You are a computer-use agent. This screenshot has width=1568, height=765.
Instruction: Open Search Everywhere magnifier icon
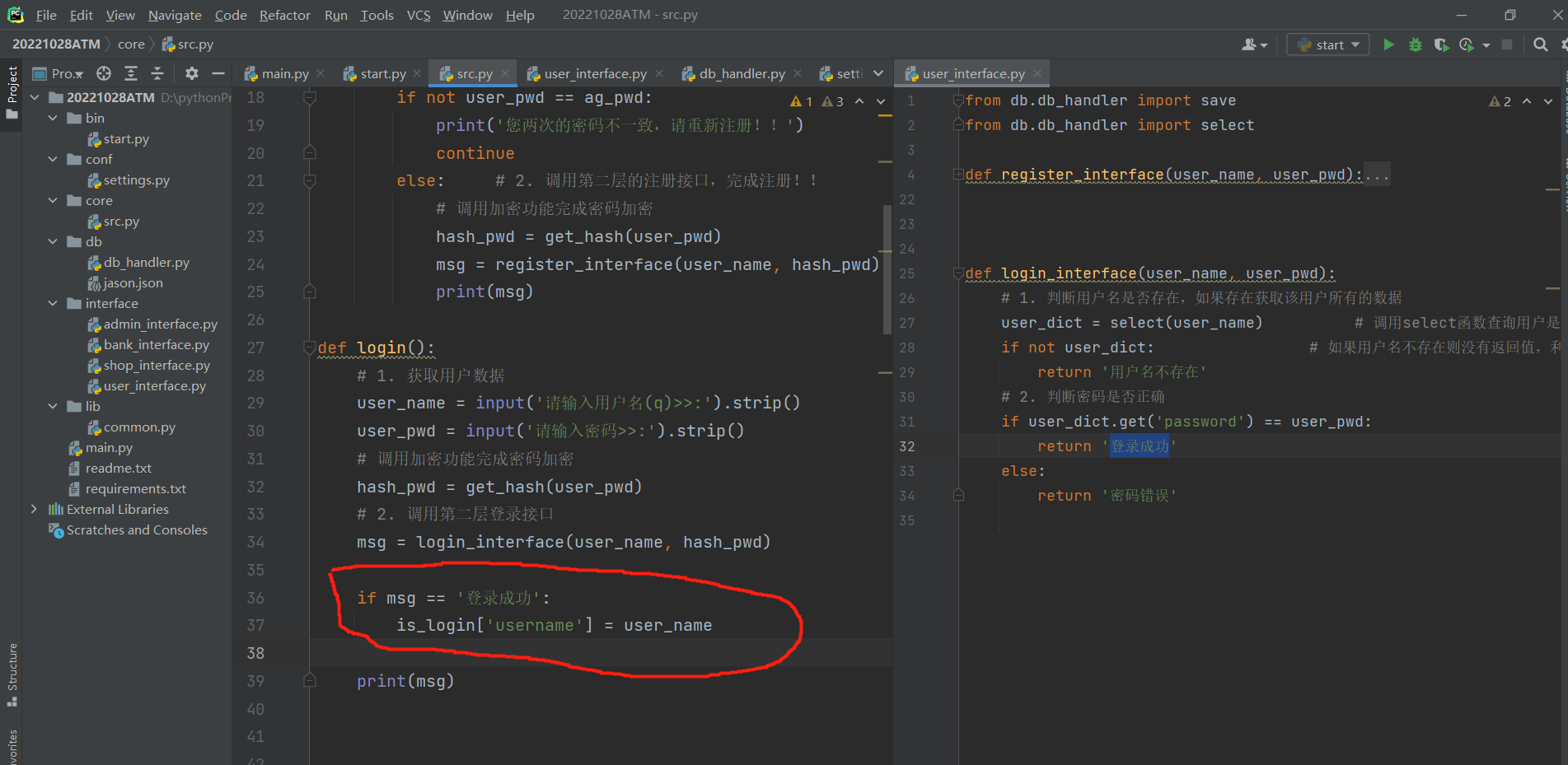click(1540, 44)
